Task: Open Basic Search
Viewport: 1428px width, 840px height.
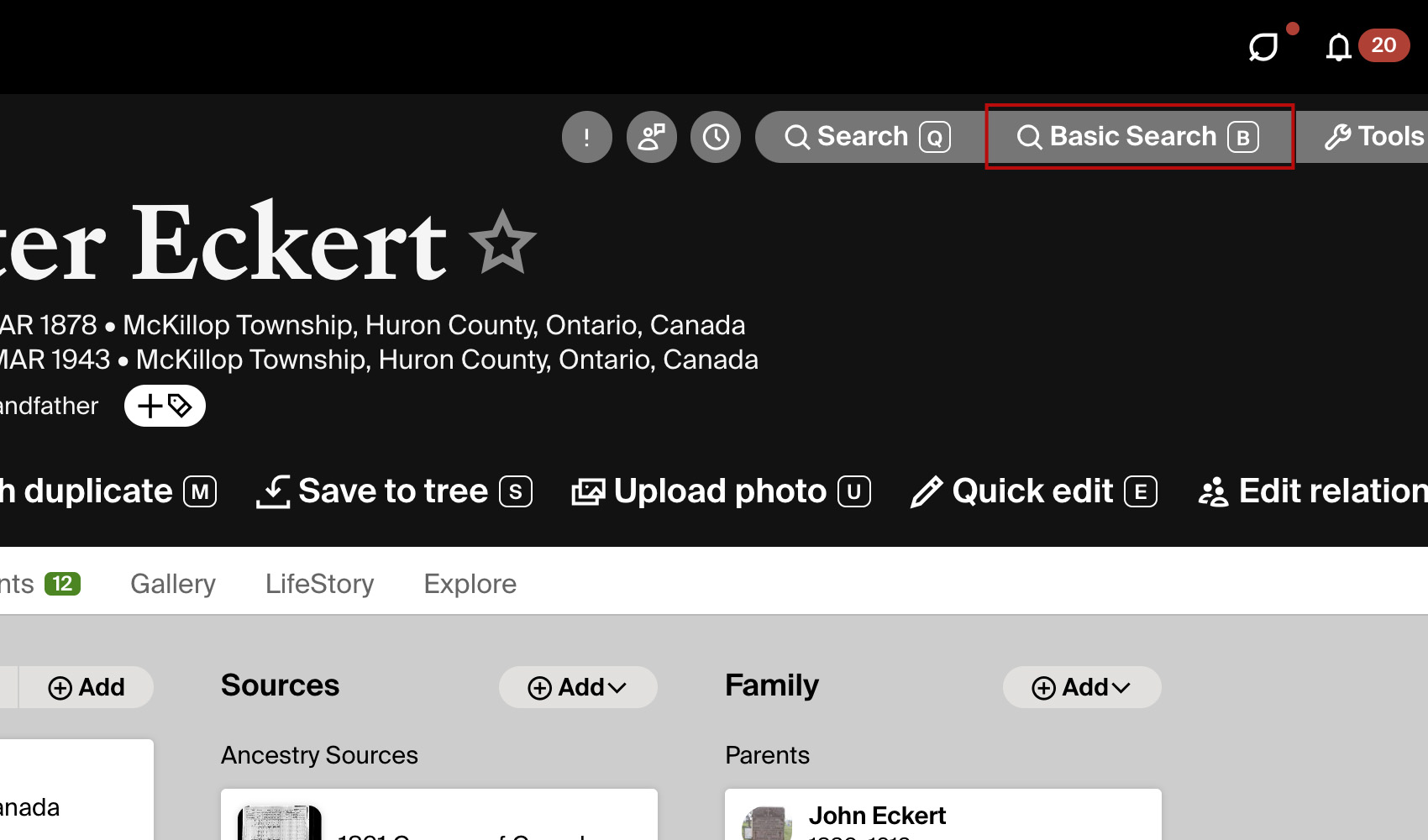Action: click(1139, 137)
